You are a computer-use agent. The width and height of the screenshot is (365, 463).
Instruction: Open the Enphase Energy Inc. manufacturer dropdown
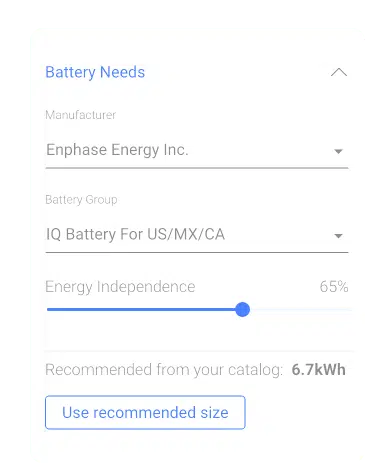[197, 150]
